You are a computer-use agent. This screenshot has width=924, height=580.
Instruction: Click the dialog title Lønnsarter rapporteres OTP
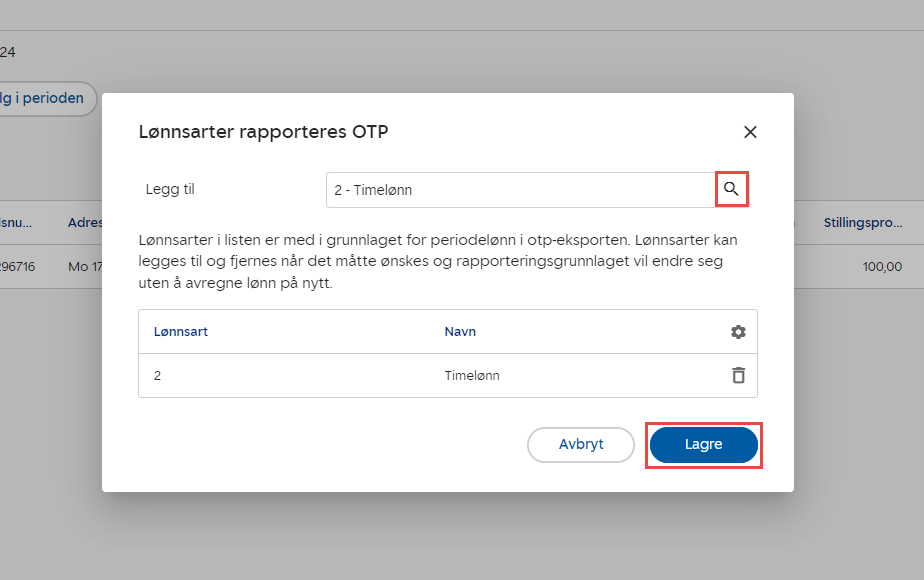pyautogui.click(x=262, y=132)
